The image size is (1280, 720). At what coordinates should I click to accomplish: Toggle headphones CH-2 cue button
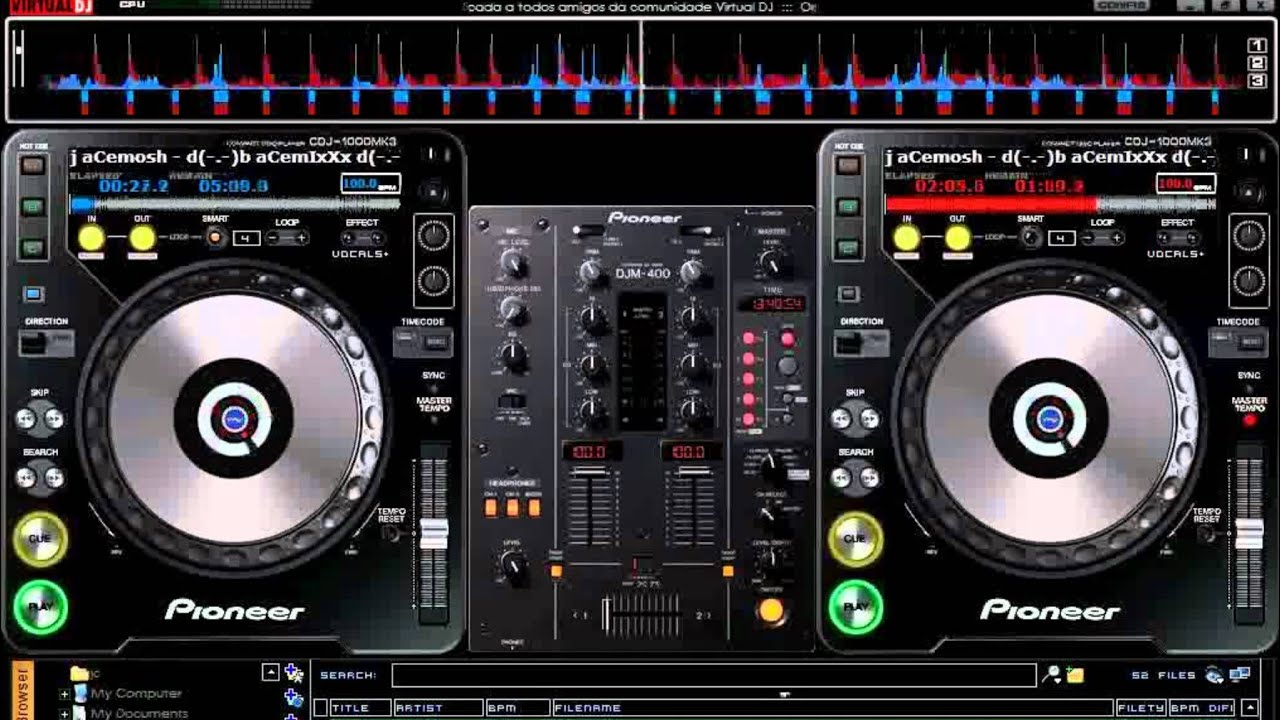512,507
